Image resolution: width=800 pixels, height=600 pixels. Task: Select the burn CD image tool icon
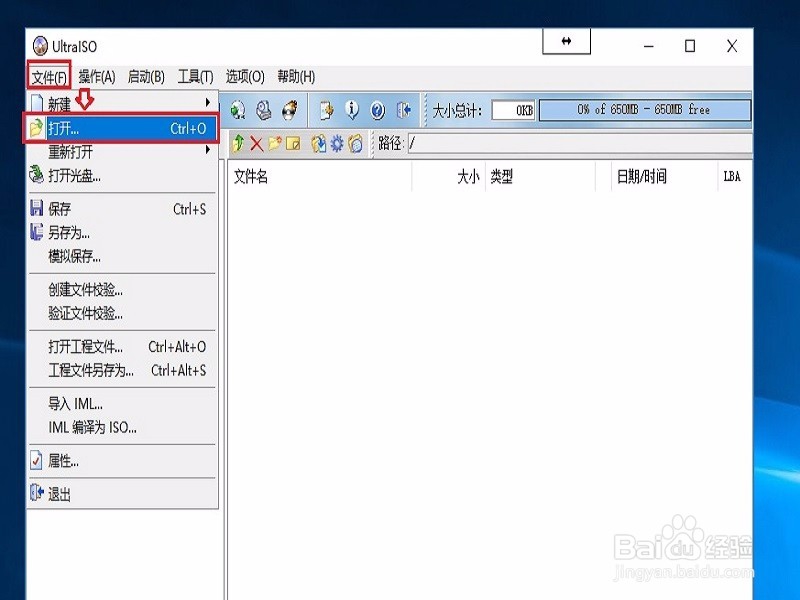(x=290, y=110)
